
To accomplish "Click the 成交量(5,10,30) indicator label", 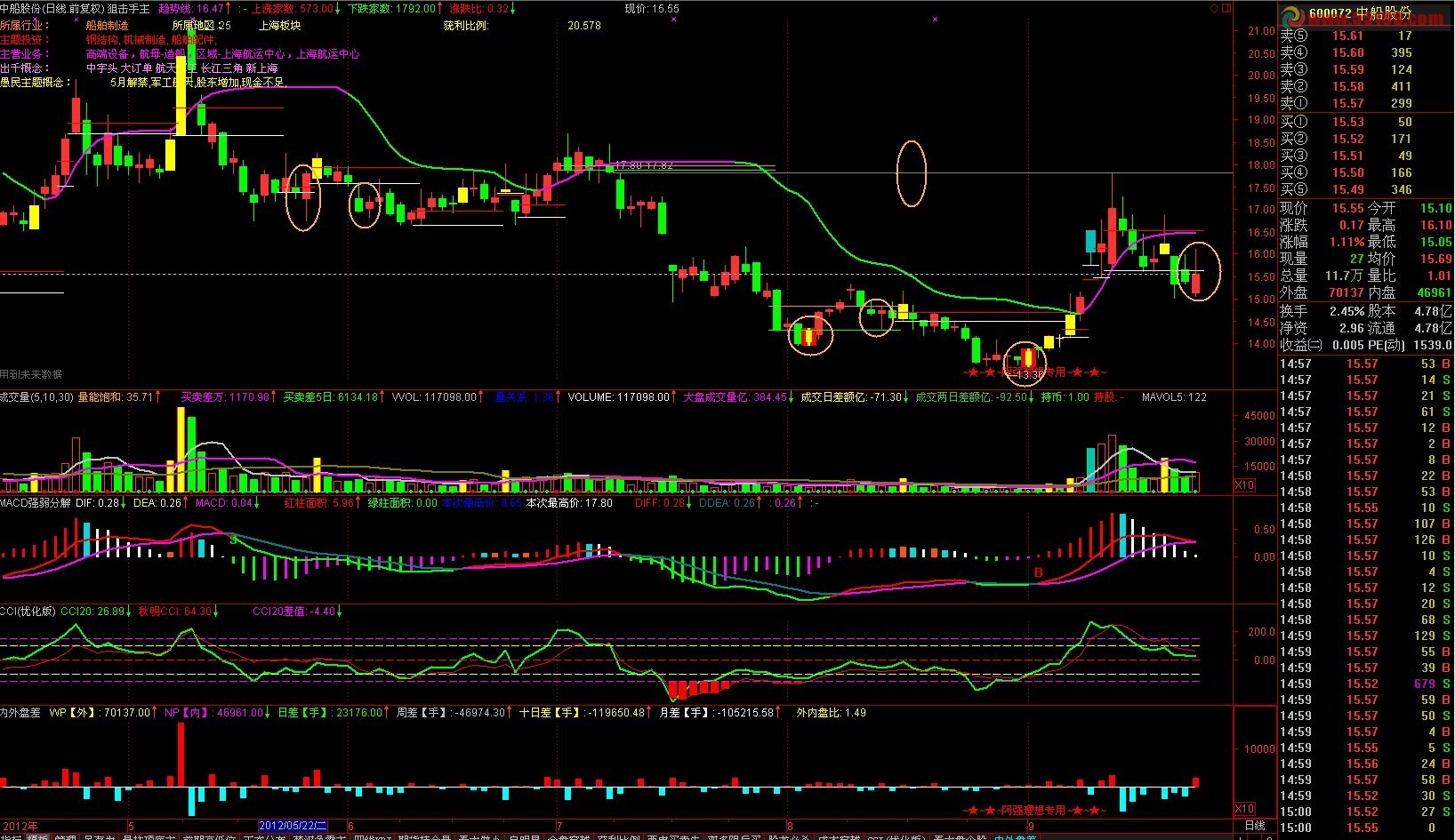I will (x=36, y=397).
